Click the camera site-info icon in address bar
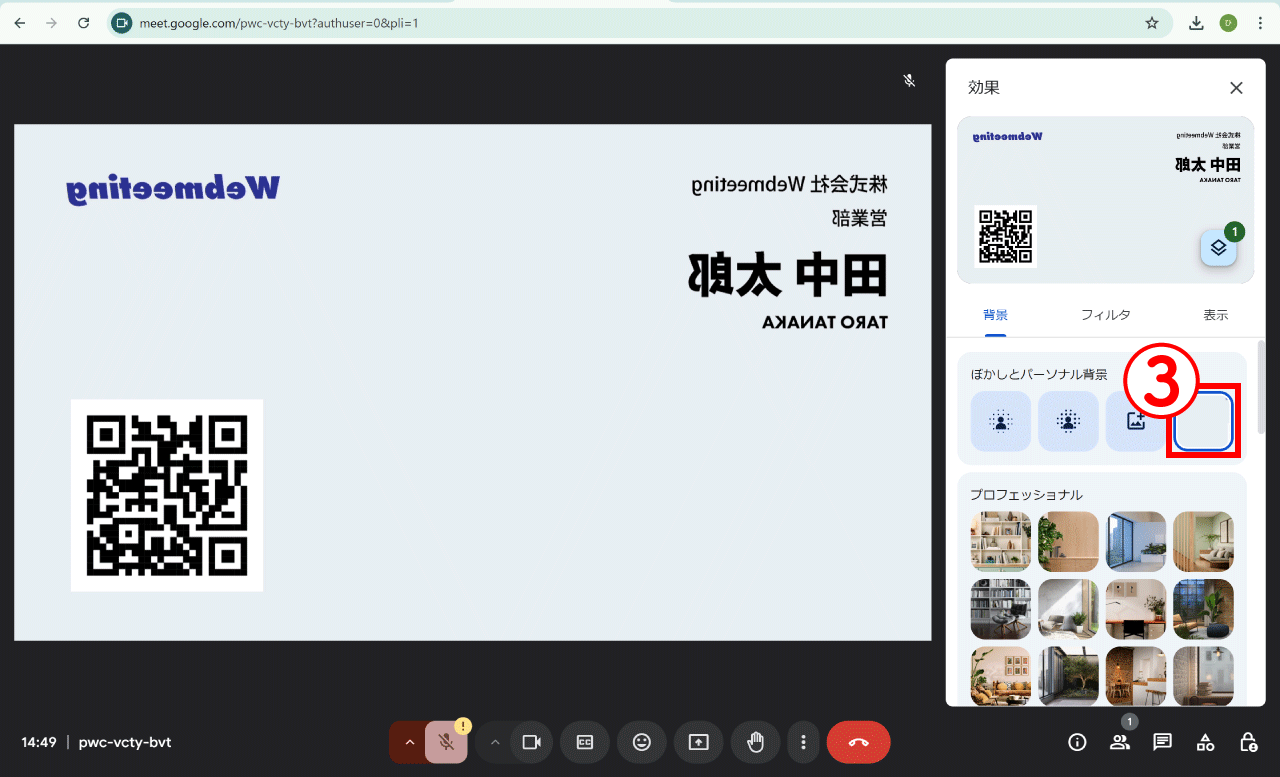The width and height of the screenshot is (1280, 777). 122,22
